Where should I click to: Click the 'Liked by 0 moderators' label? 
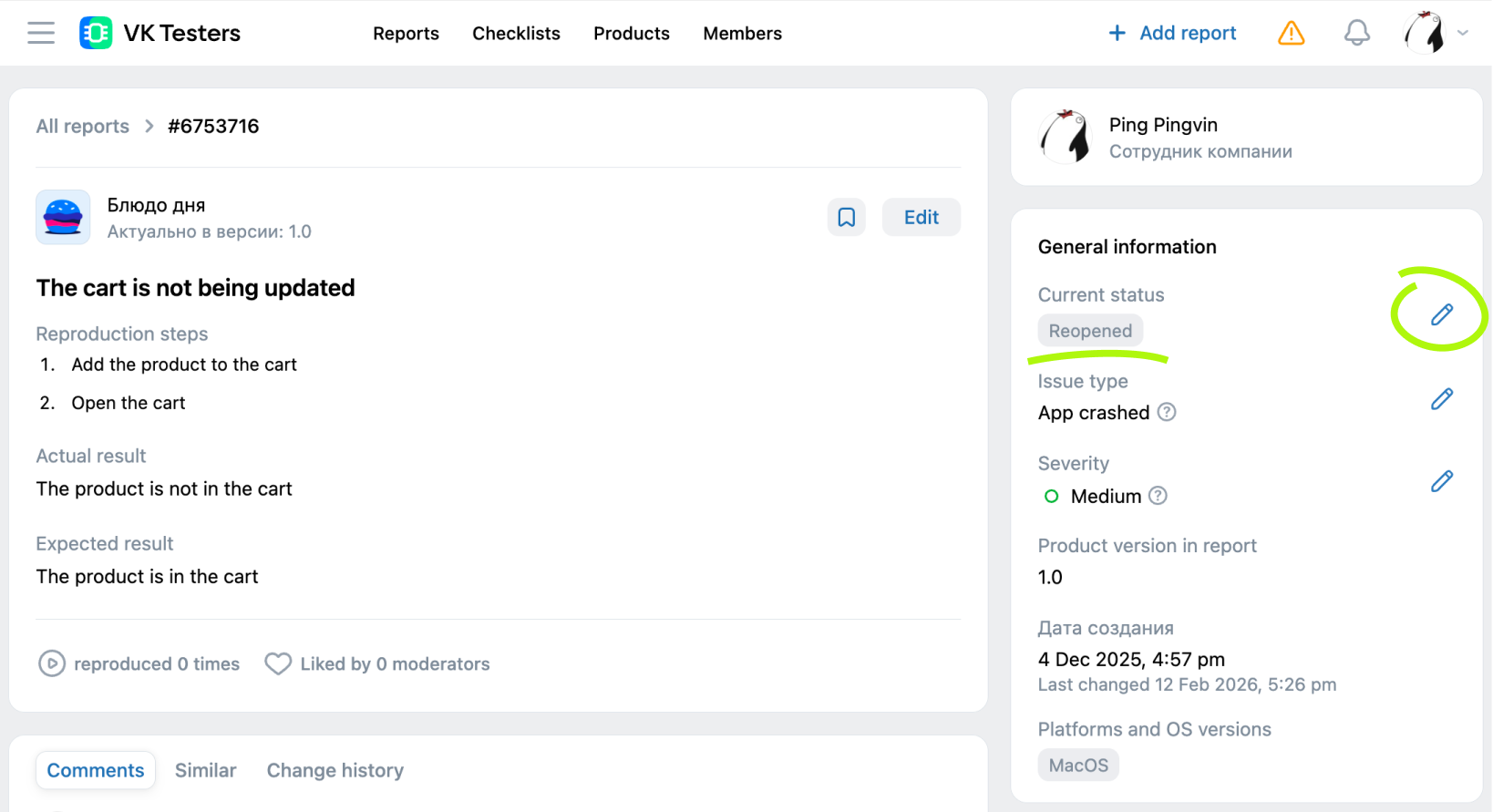[x=395, y=663]
